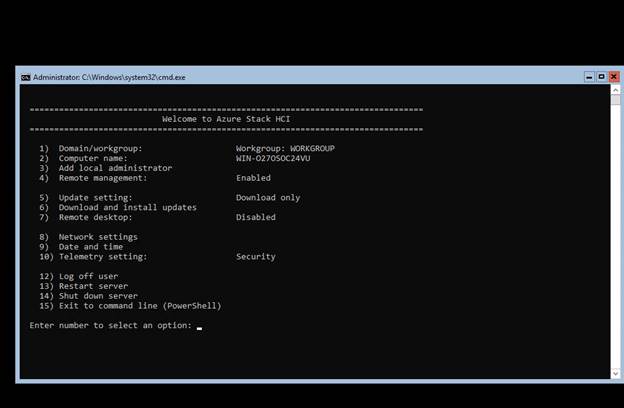624x408 pixels.
Task: Click 'Welcome to Azure Stack HCI' heading
Action: pos(226,119)
